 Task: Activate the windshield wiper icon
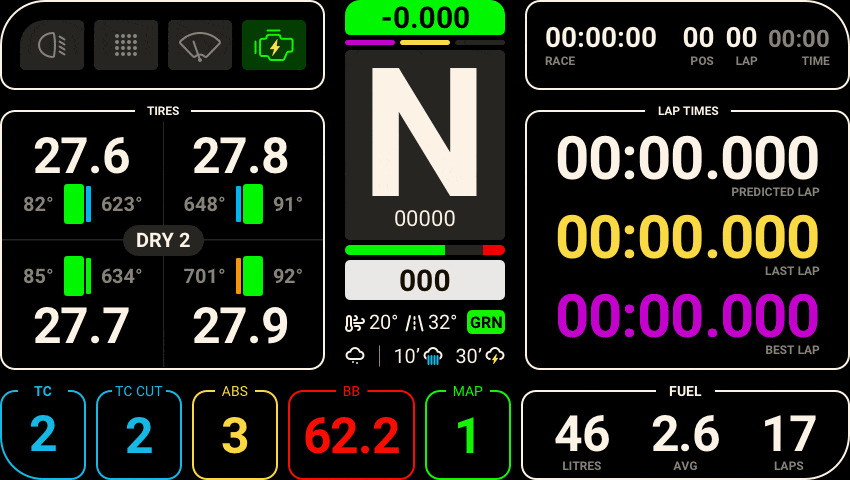coord(200,45)
